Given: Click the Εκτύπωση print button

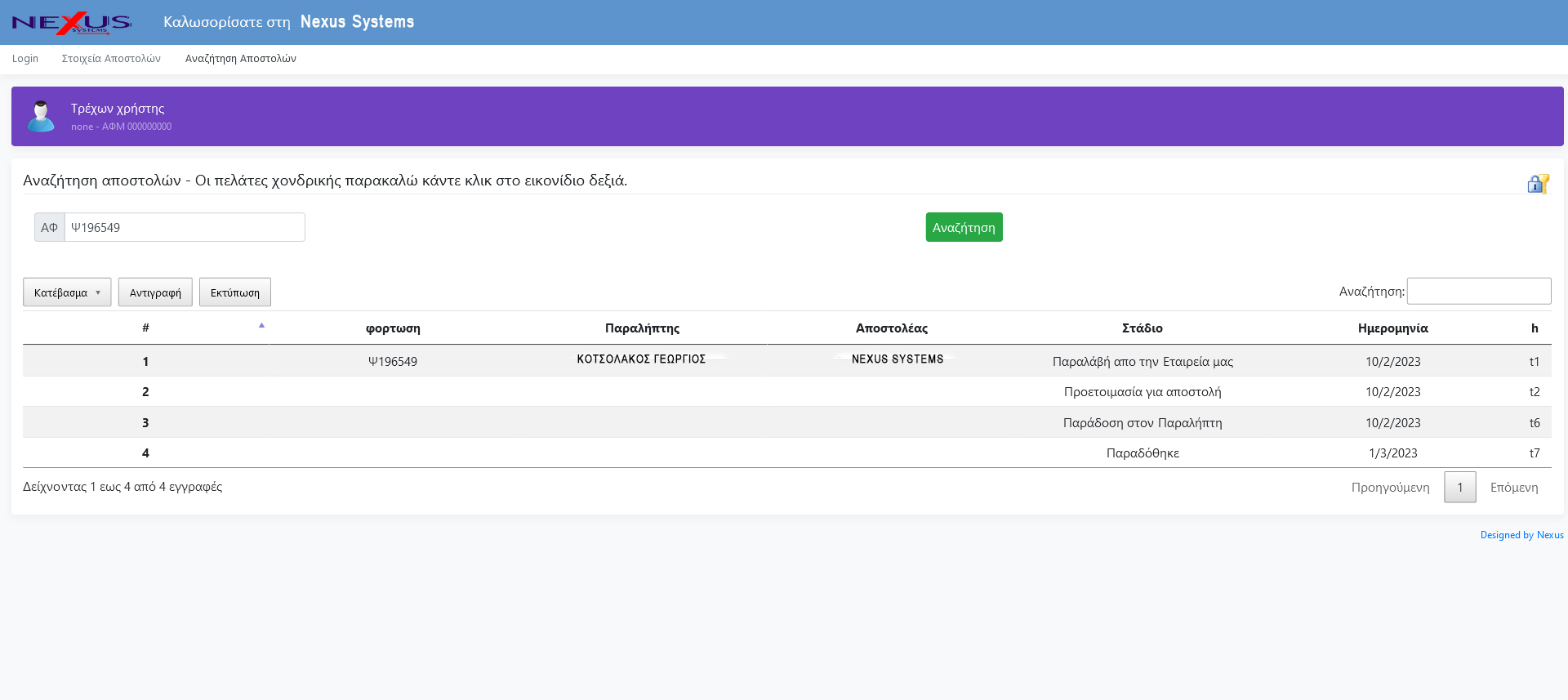Looking at the screenshot, I should click(x=235, y=292).
